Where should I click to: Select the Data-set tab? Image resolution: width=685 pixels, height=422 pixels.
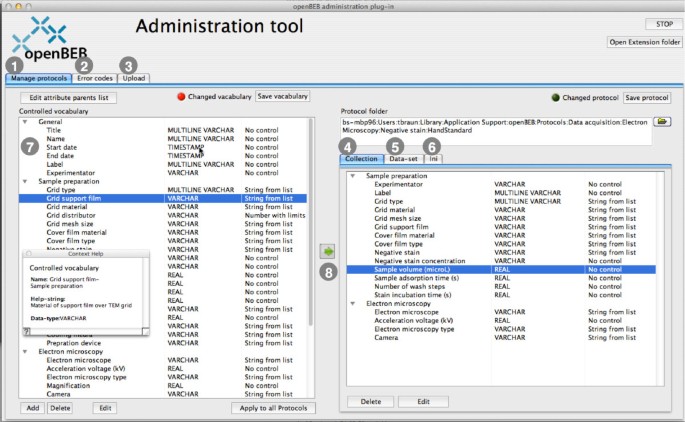tap(403, 158)
